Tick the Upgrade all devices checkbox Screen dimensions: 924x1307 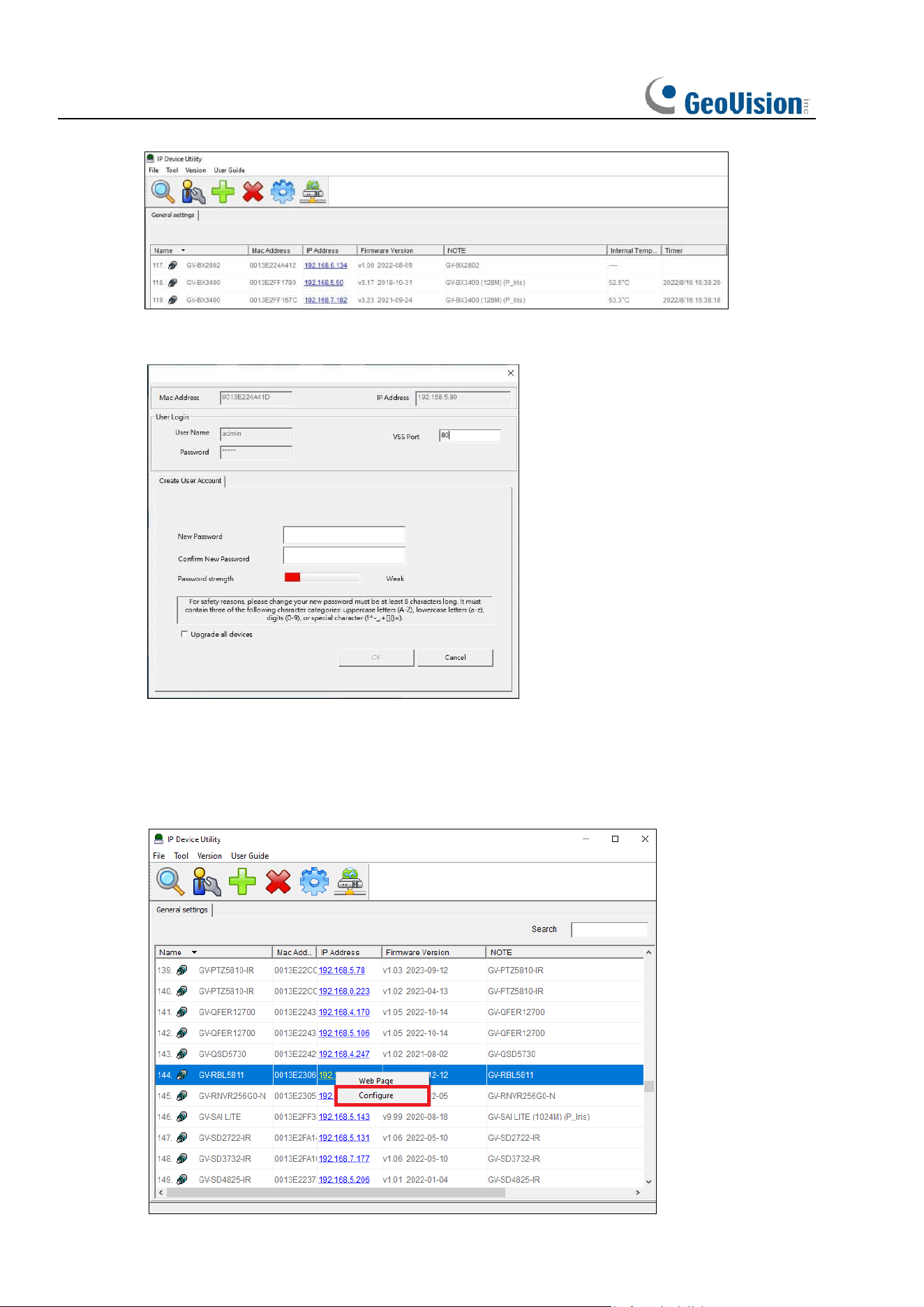184,634
